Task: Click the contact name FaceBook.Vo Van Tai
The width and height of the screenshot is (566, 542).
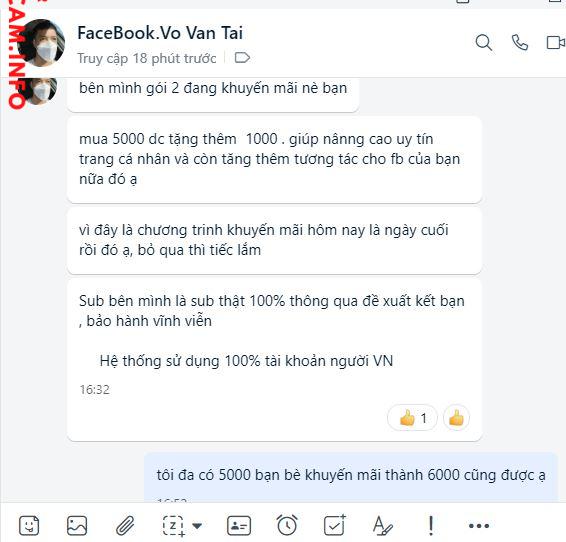Action: pos(160,33)
